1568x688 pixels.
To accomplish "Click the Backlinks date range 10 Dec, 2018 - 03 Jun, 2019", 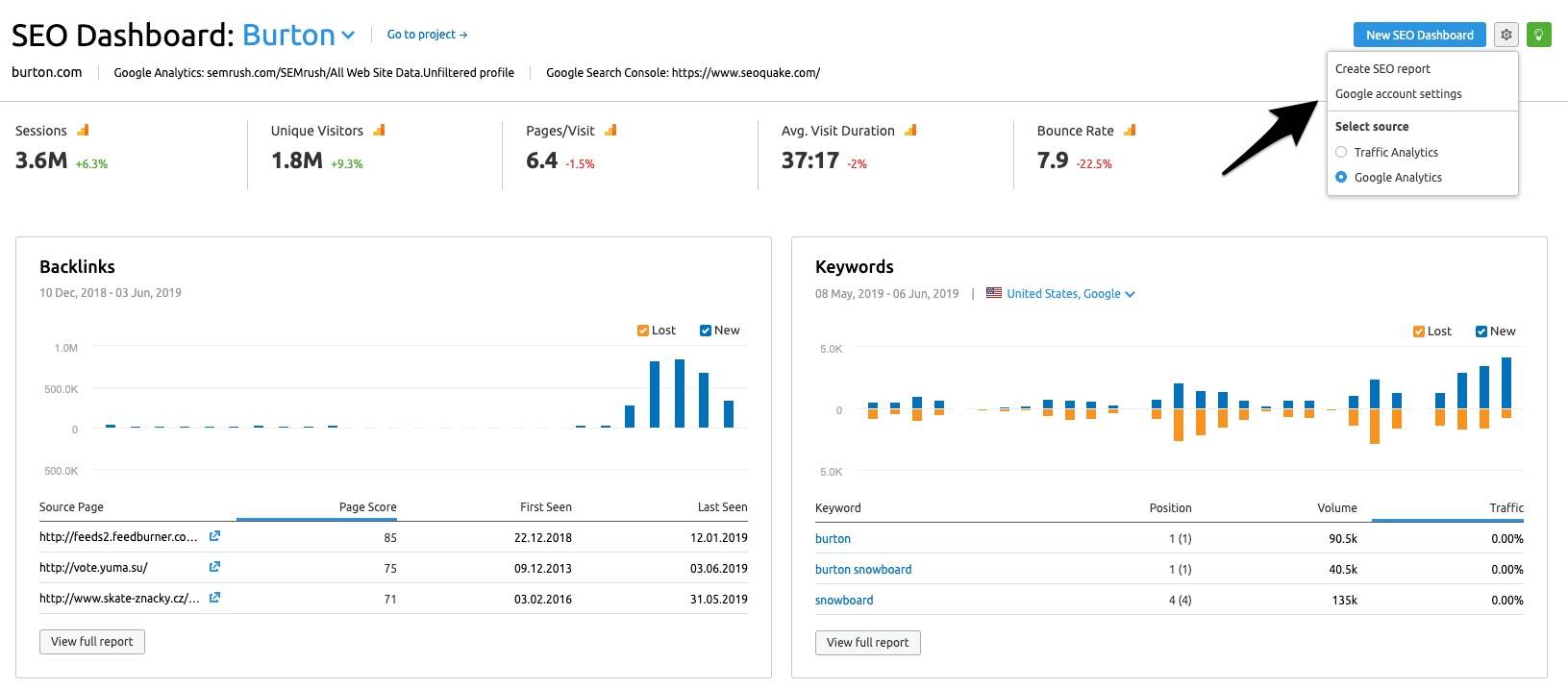I will pyautogui.click(x=111, y=293).
